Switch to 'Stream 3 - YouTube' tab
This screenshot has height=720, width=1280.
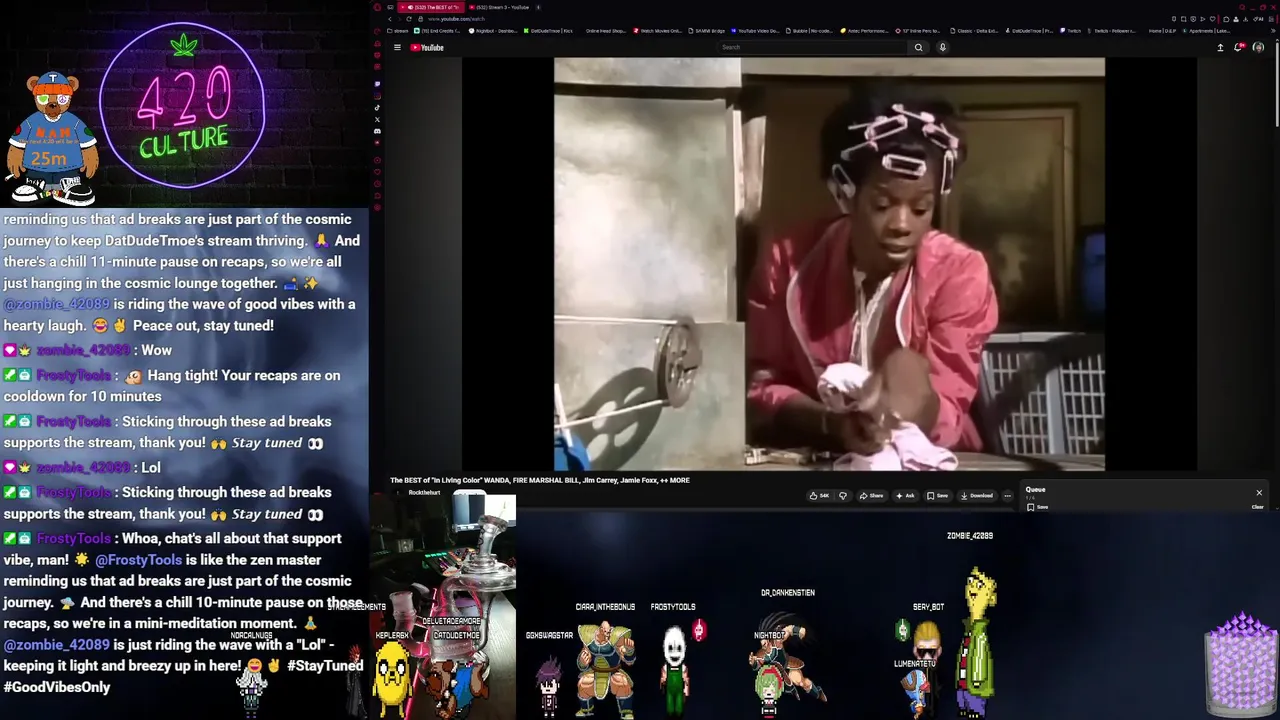(x=499, y=7)
